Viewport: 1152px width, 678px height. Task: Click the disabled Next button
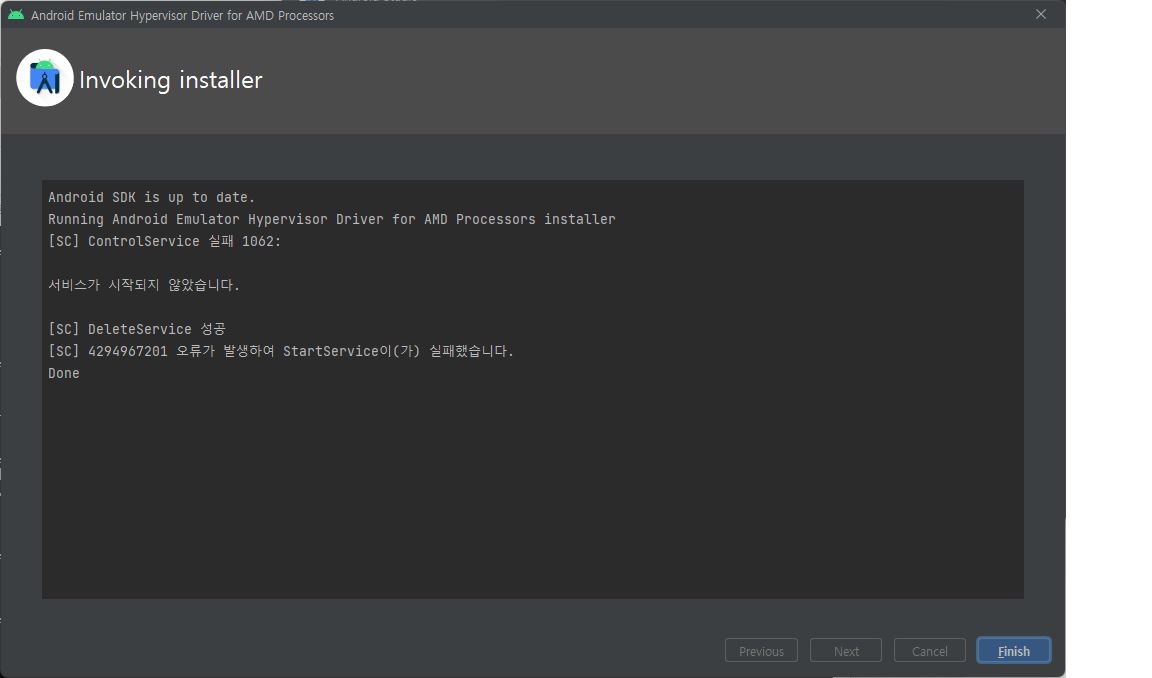click(846, 651)
